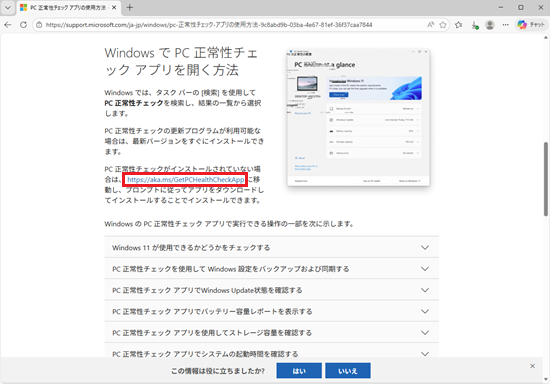Expand ストレージ容量を確認する section
550x384 pixels.
coord(271,333)
